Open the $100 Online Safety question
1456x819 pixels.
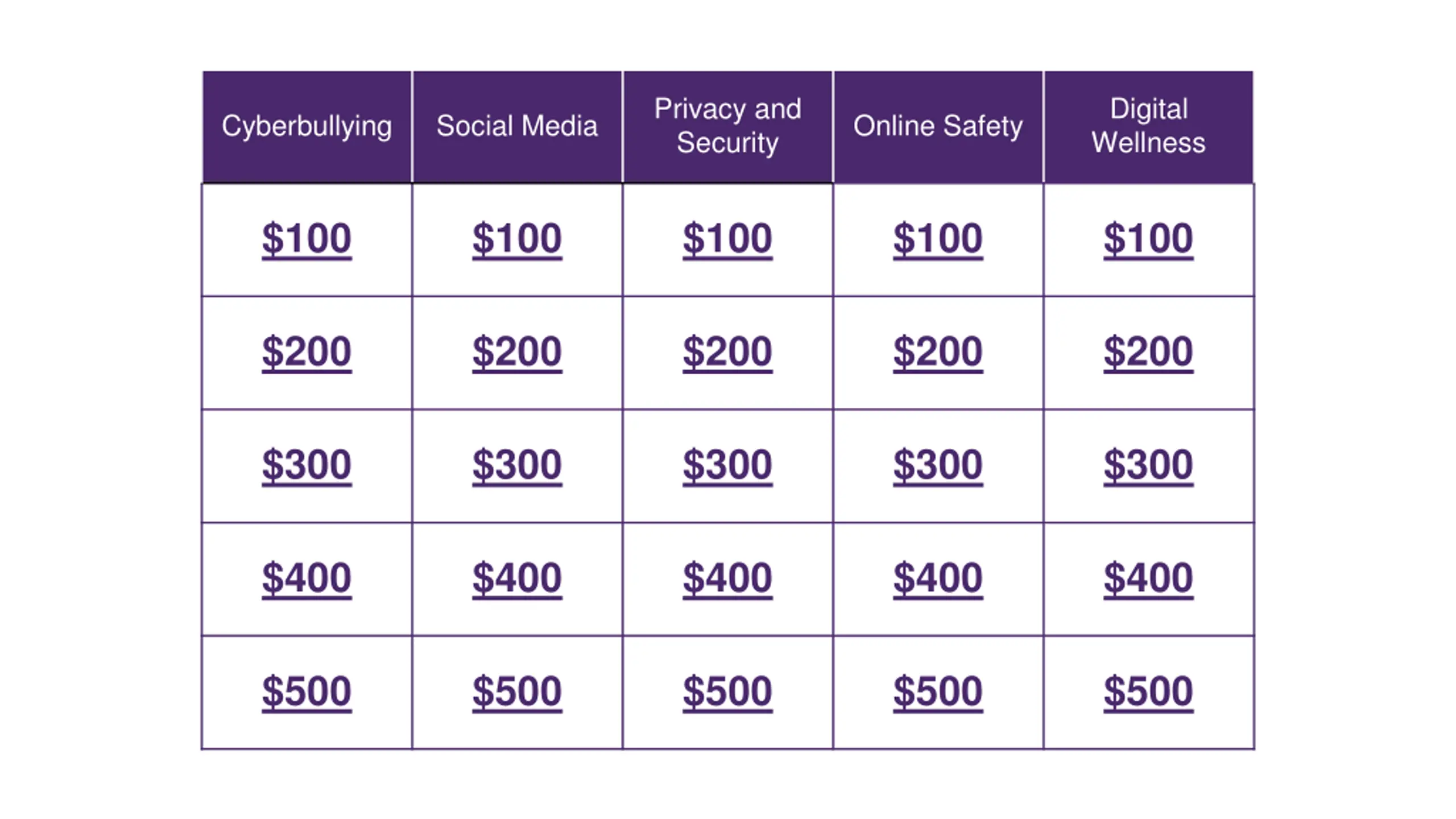938,239
